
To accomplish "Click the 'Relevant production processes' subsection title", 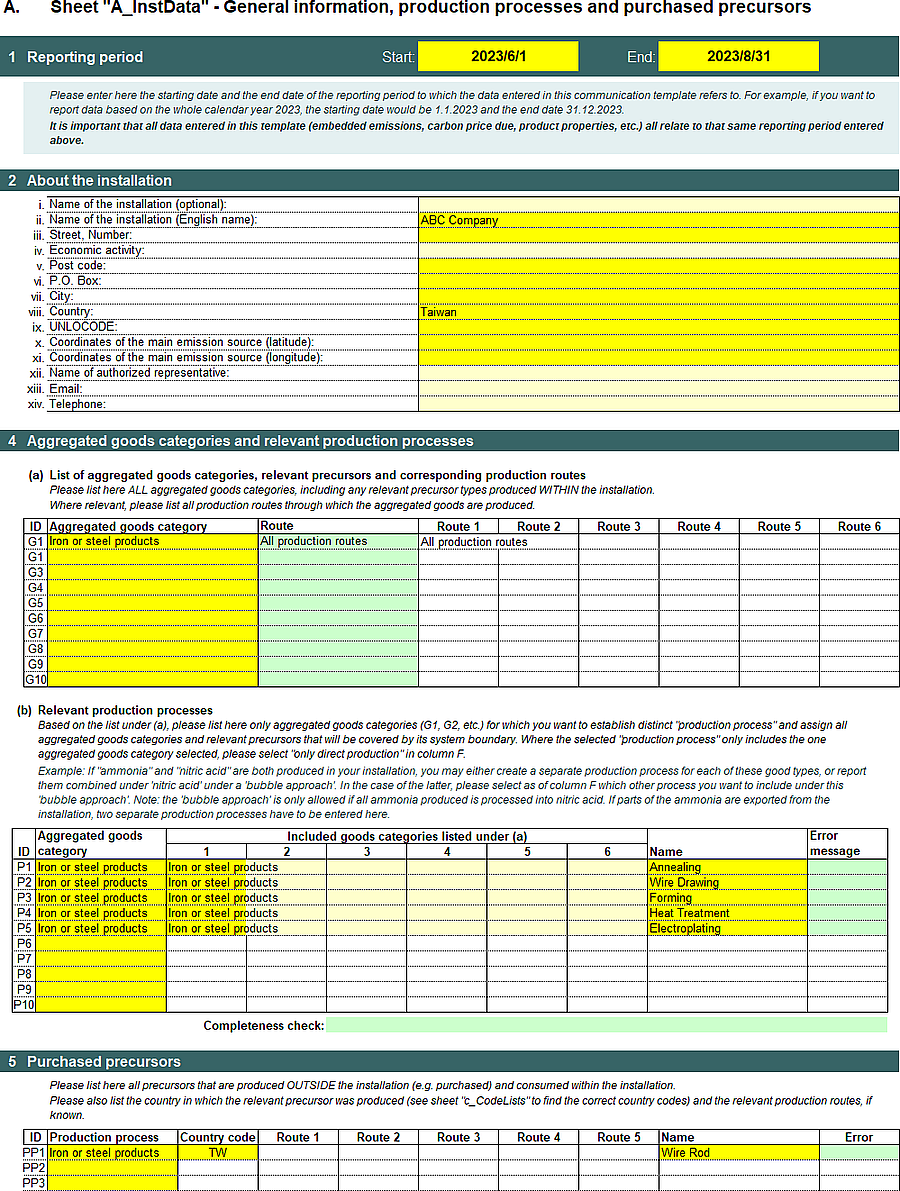I will click(125, 710).
